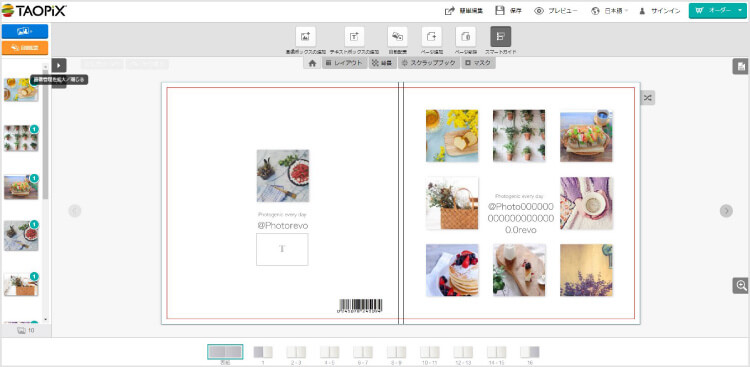This screenshot has height=367, width=750.
Task: Select the potted plants photo on the front cover
Action: (x=519, y=136)
